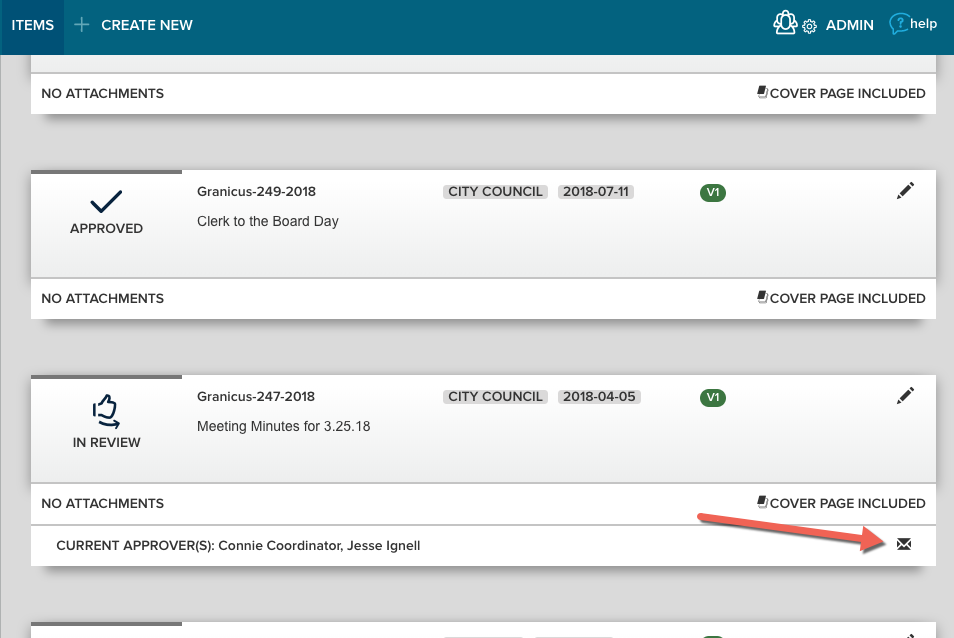Image resolution: width=954 pixels, height=638 pixels.
Task: Click 'Meeting Minutes for 3.25.18' description
Action: 283,426
